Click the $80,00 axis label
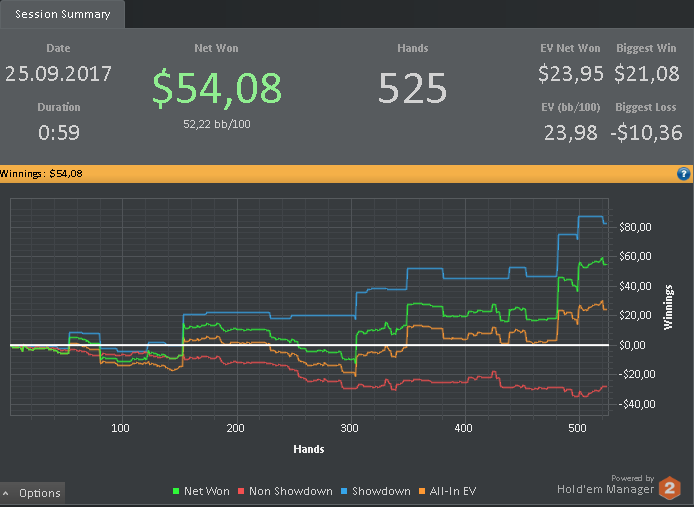This screenshot has height=507, width=694. tap(635, 227)
